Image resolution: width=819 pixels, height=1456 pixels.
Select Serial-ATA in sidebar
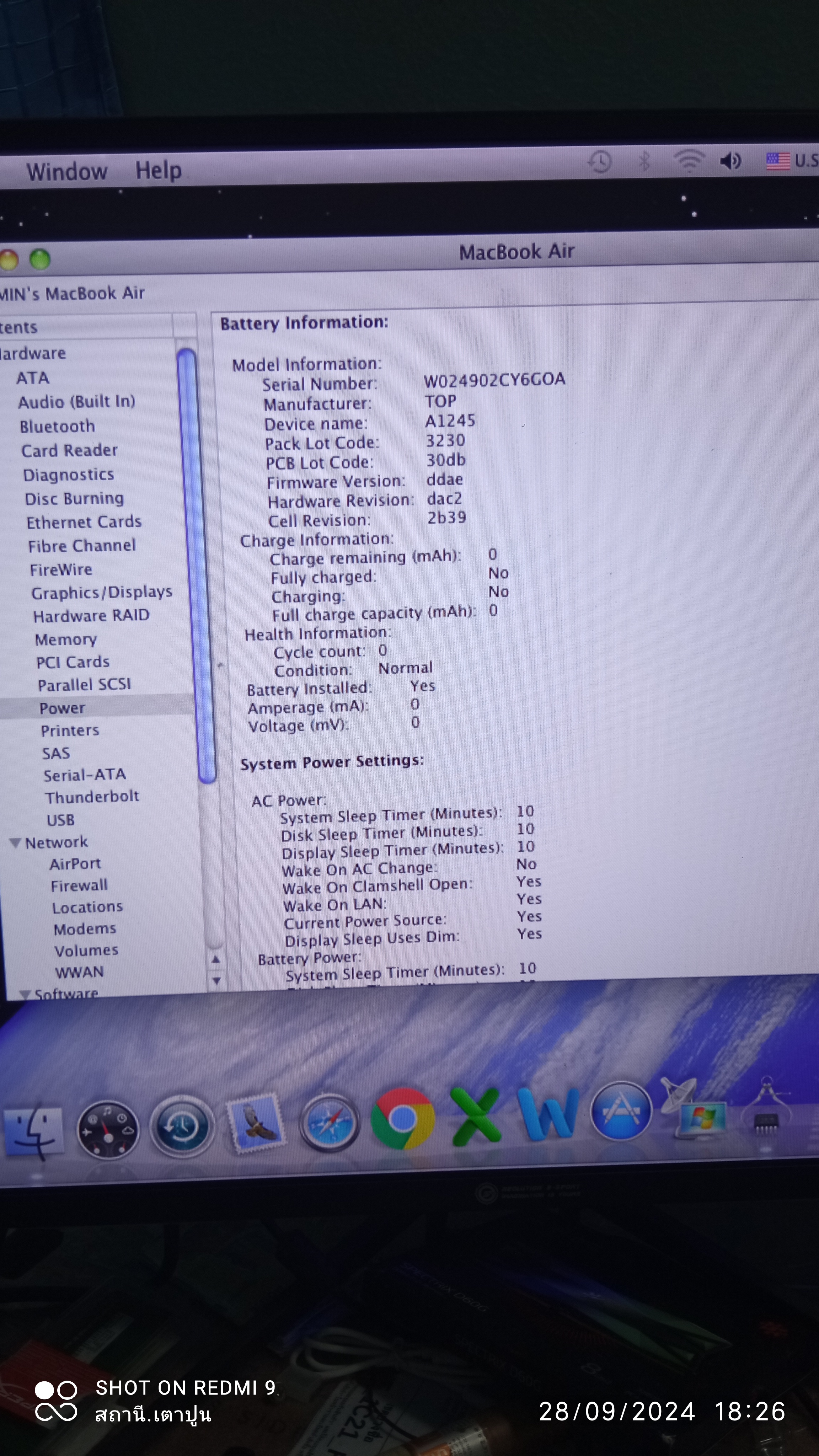click(85, 775)
